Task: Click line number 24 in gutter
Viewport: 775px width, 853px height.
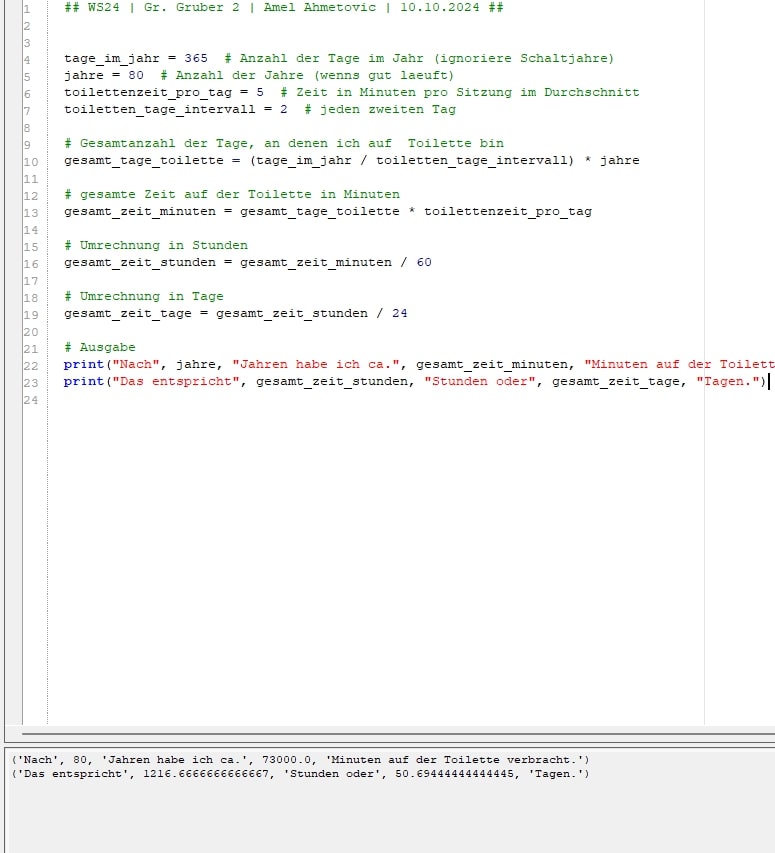Action: [x=31, y=400]
